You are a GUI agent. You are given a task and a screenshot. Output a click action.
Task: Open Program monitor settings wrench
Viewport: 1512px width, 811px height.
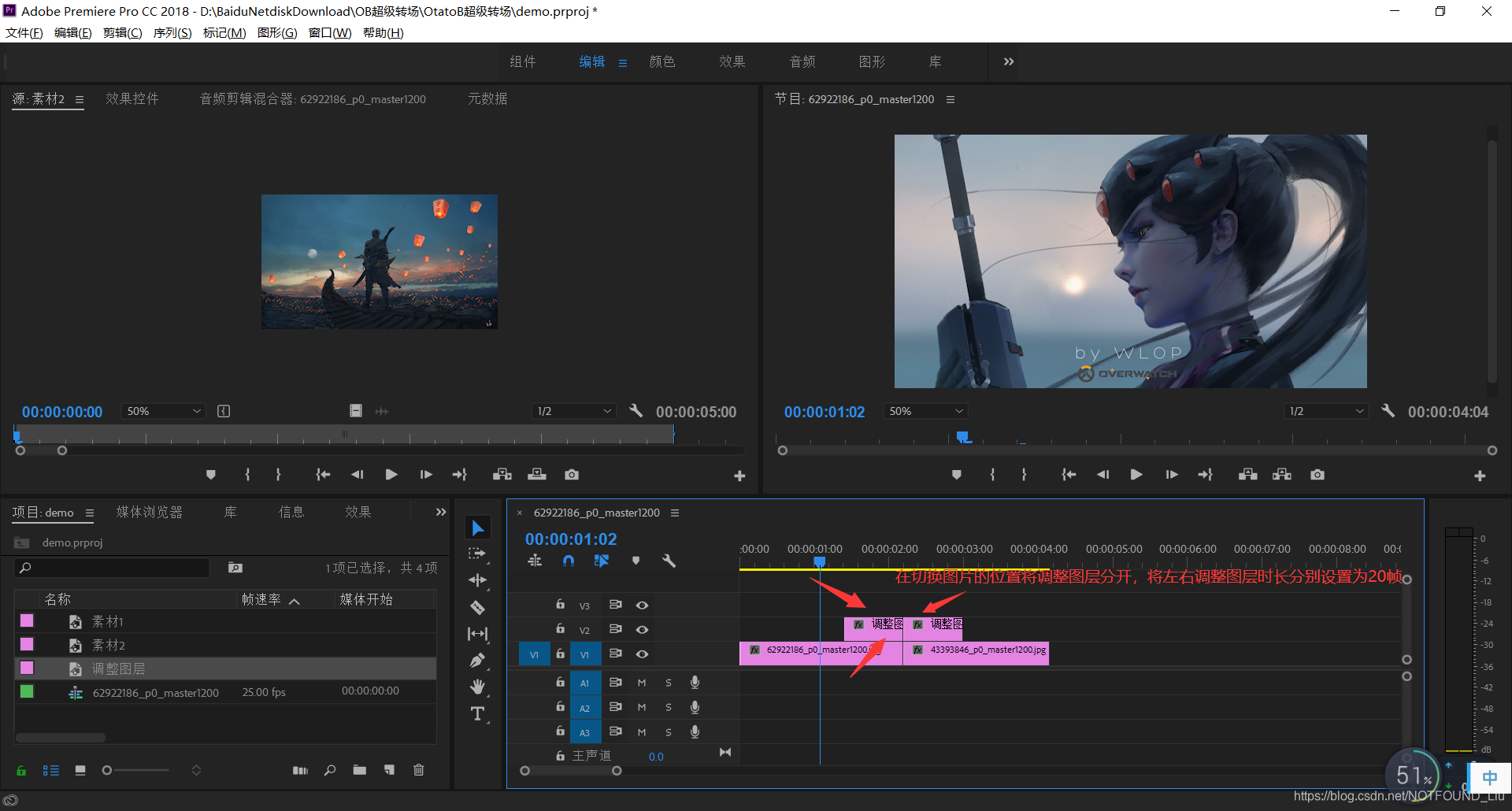pyautogui.click(x=1388, y=411)
